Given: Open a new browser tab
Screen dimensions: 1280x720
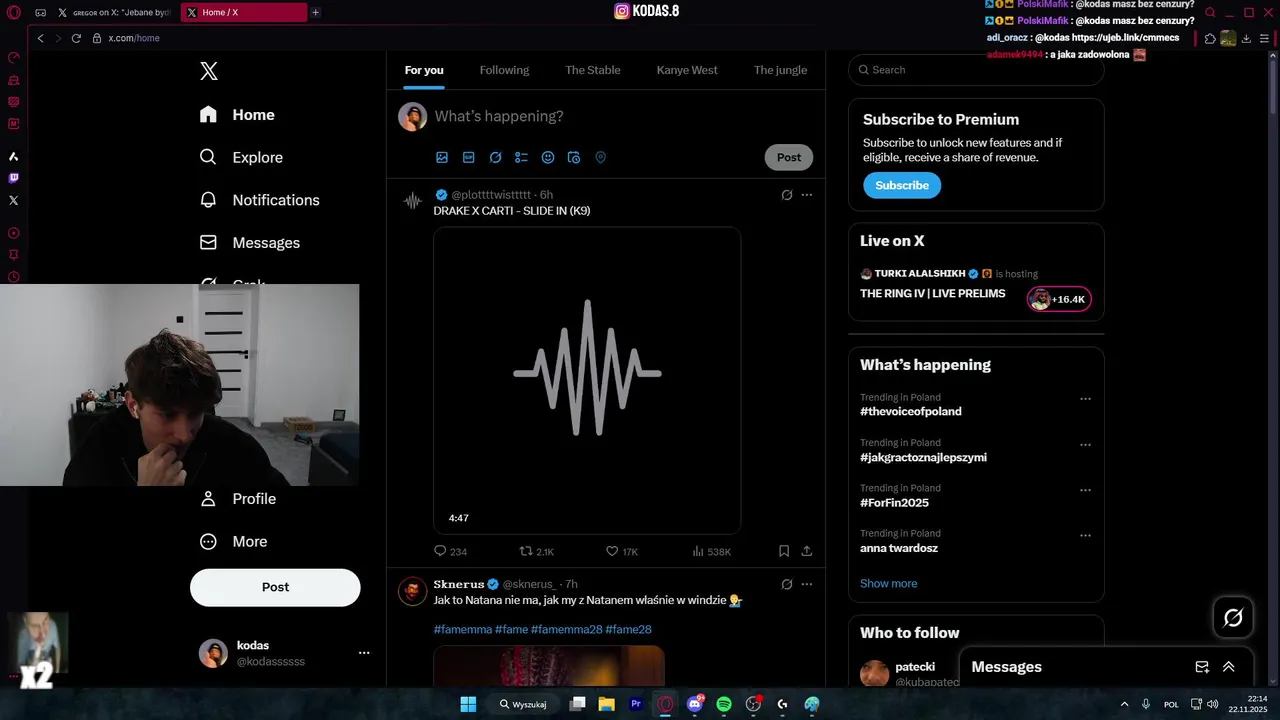Looking at the screenshot, I should (315, 13).
